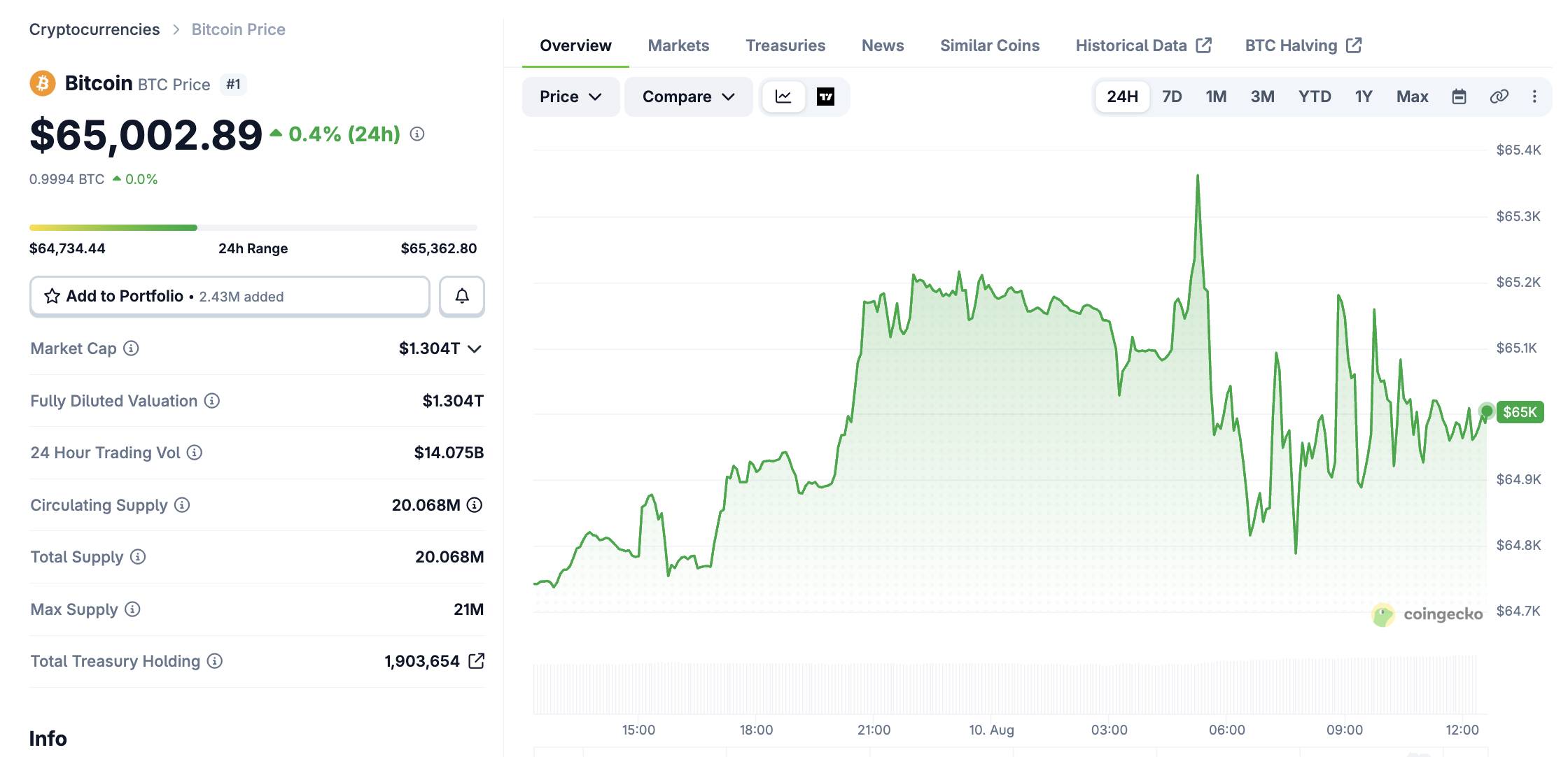The width and height of the screenshot is (1568, 757).
Task: Open Total Treasury Holding external link icon
Action: pos(476,661)
